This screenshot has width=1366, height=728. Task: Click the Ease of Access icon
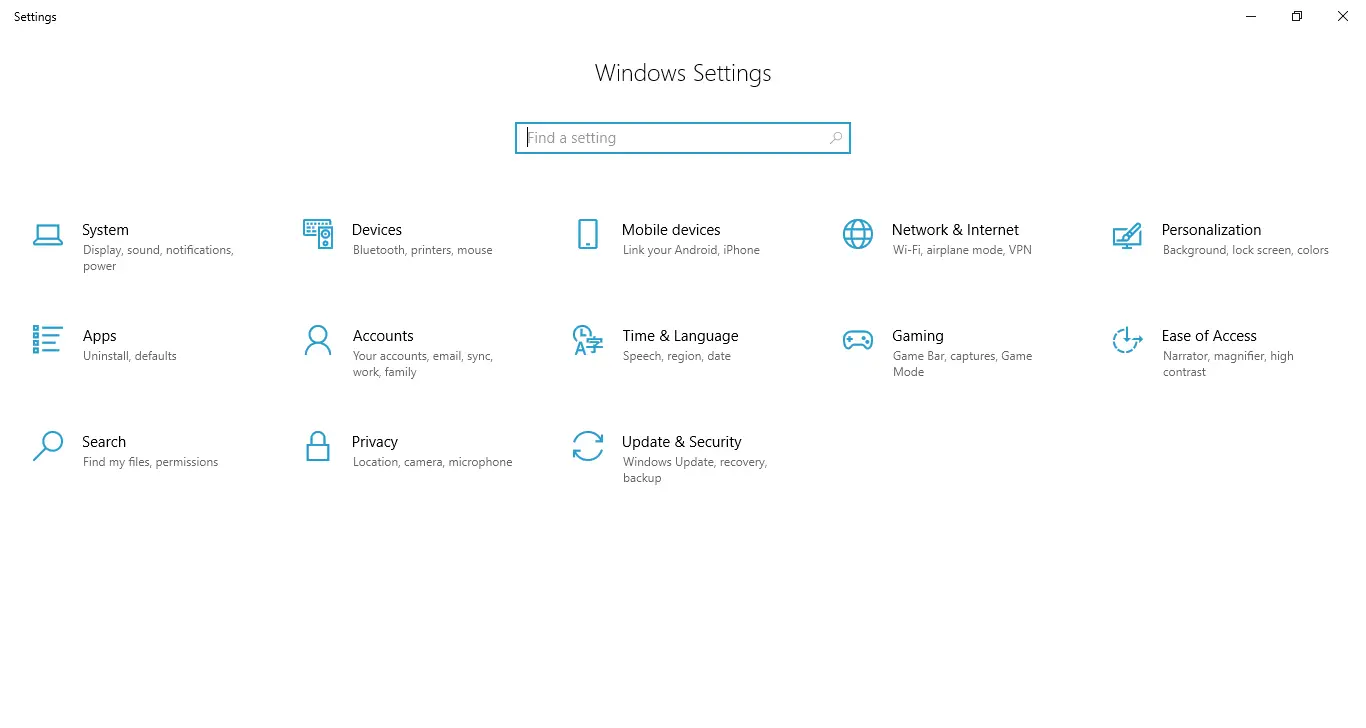point(1128,340)
